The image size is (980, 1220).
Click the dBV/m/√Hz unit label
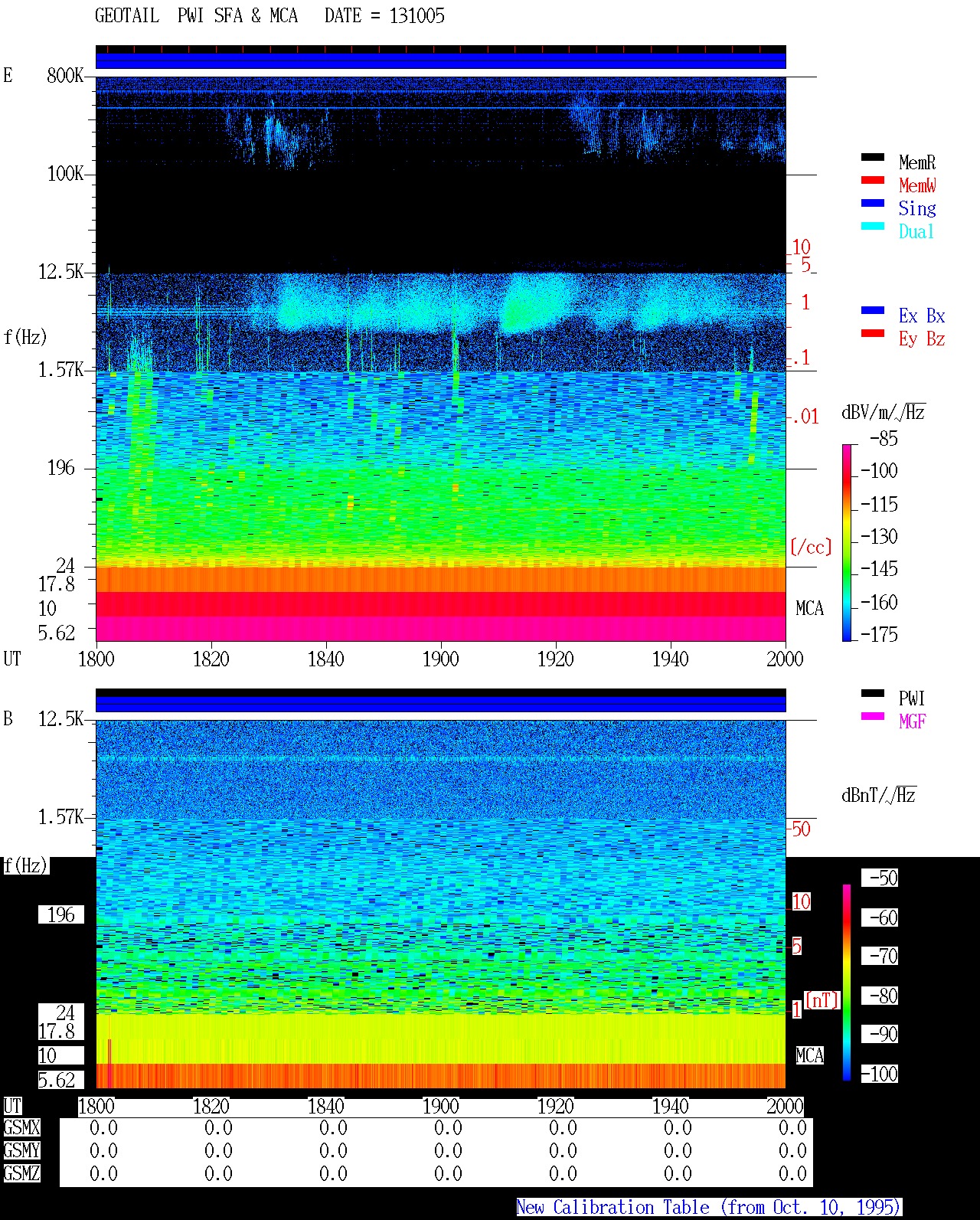[x=884, y=412]
